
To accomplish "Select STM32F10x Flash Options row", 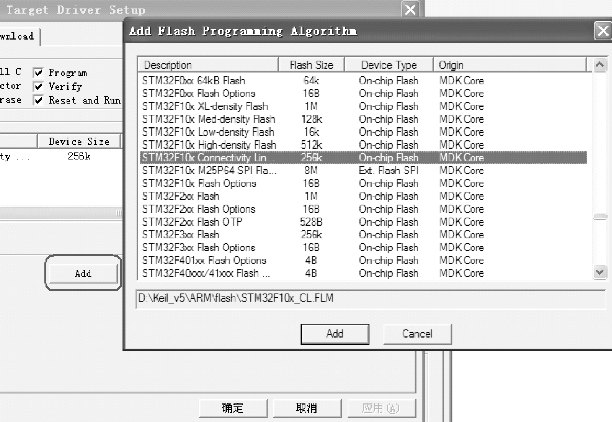I will click(x=363, y=183).
